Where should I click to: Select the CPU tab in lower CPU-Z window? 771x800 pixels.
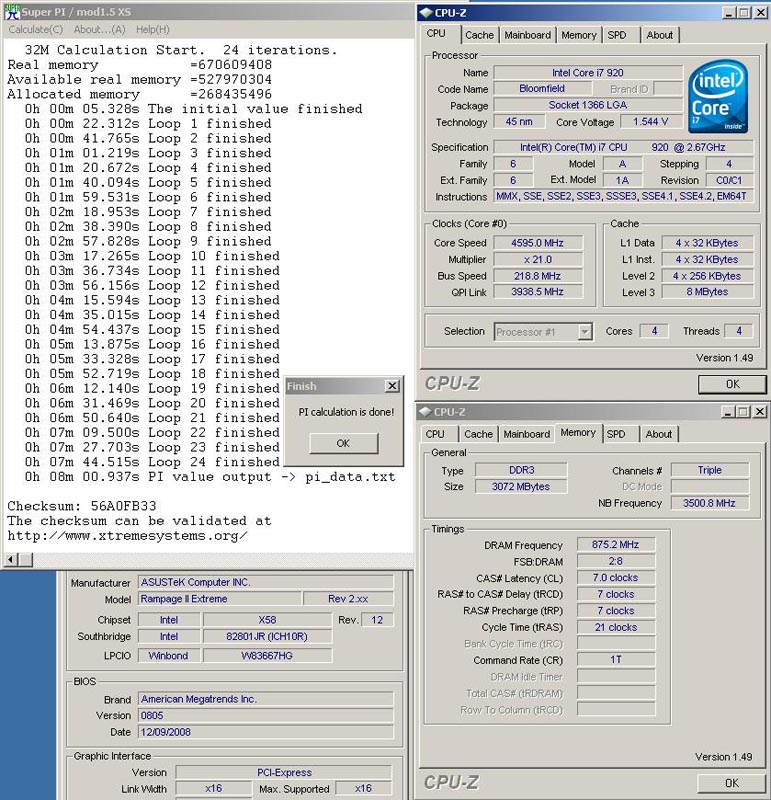tap(435, 434)
